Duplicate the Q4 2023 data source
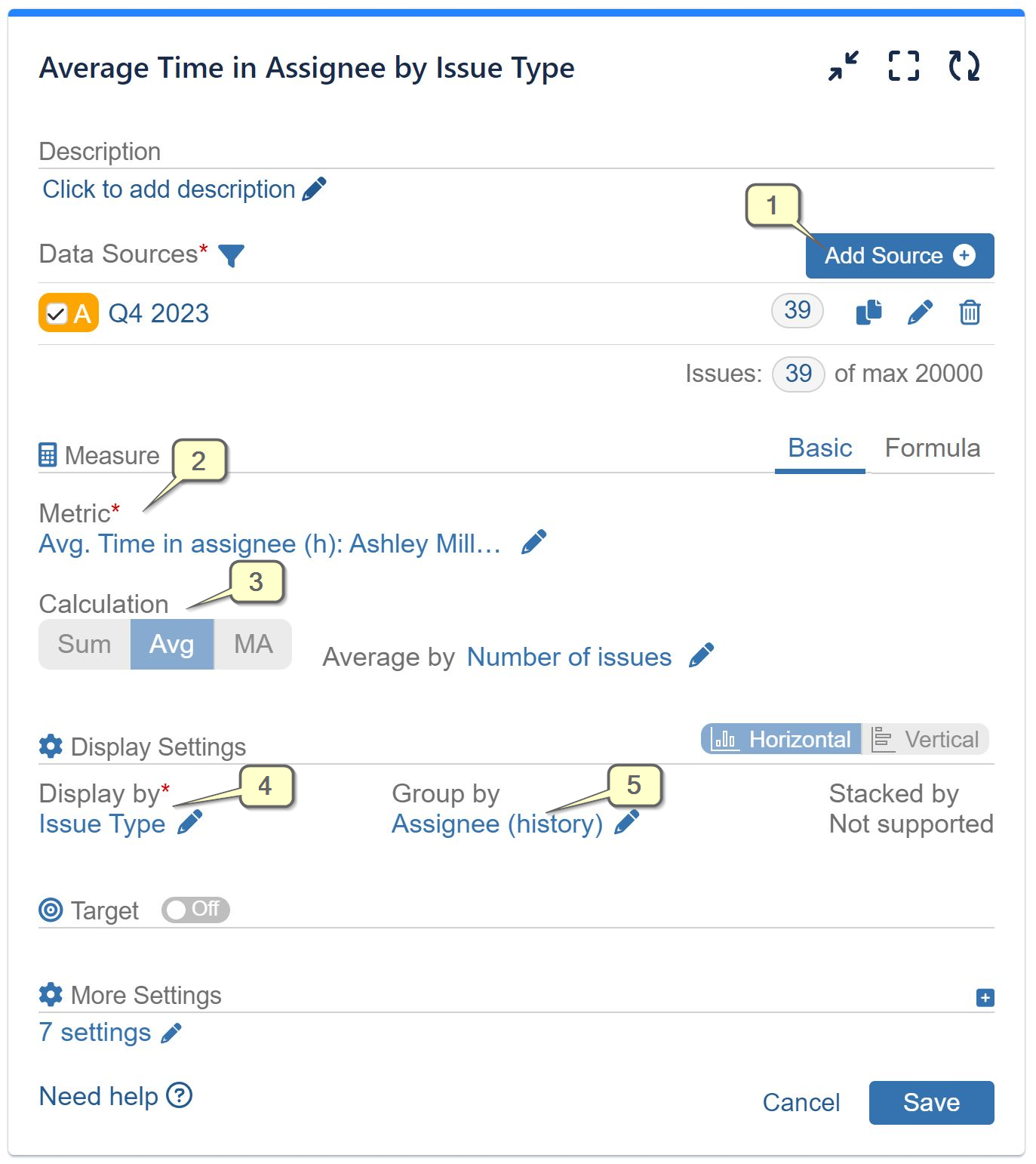 [x=868, y=312]
